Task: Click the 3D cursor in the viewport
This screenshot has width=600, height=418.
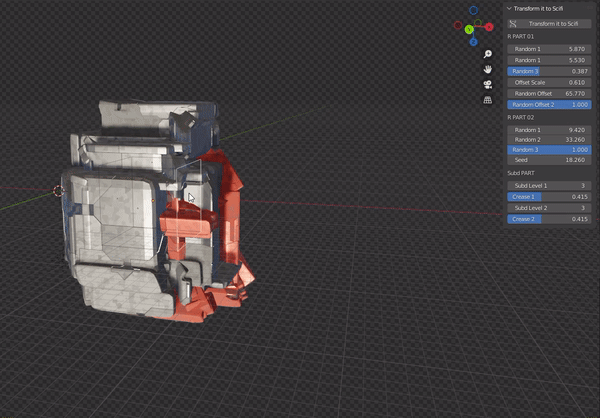Action: point(59,191)
